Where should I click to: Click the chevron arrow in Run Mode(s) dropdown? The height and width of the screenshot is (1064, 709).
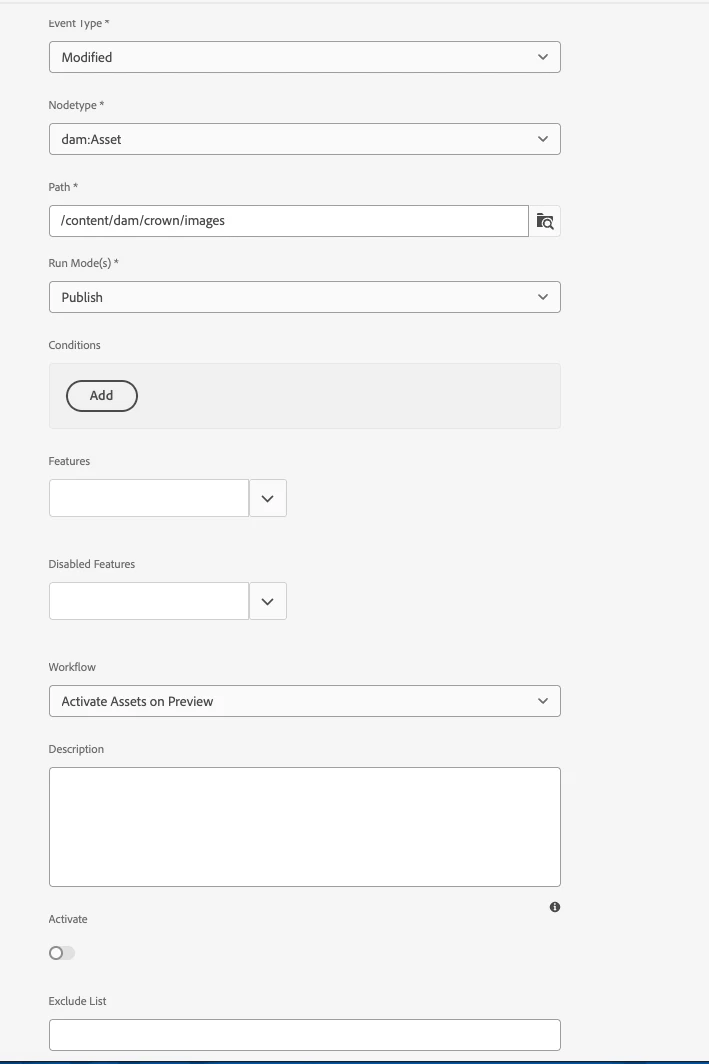(x=543, y=297)
